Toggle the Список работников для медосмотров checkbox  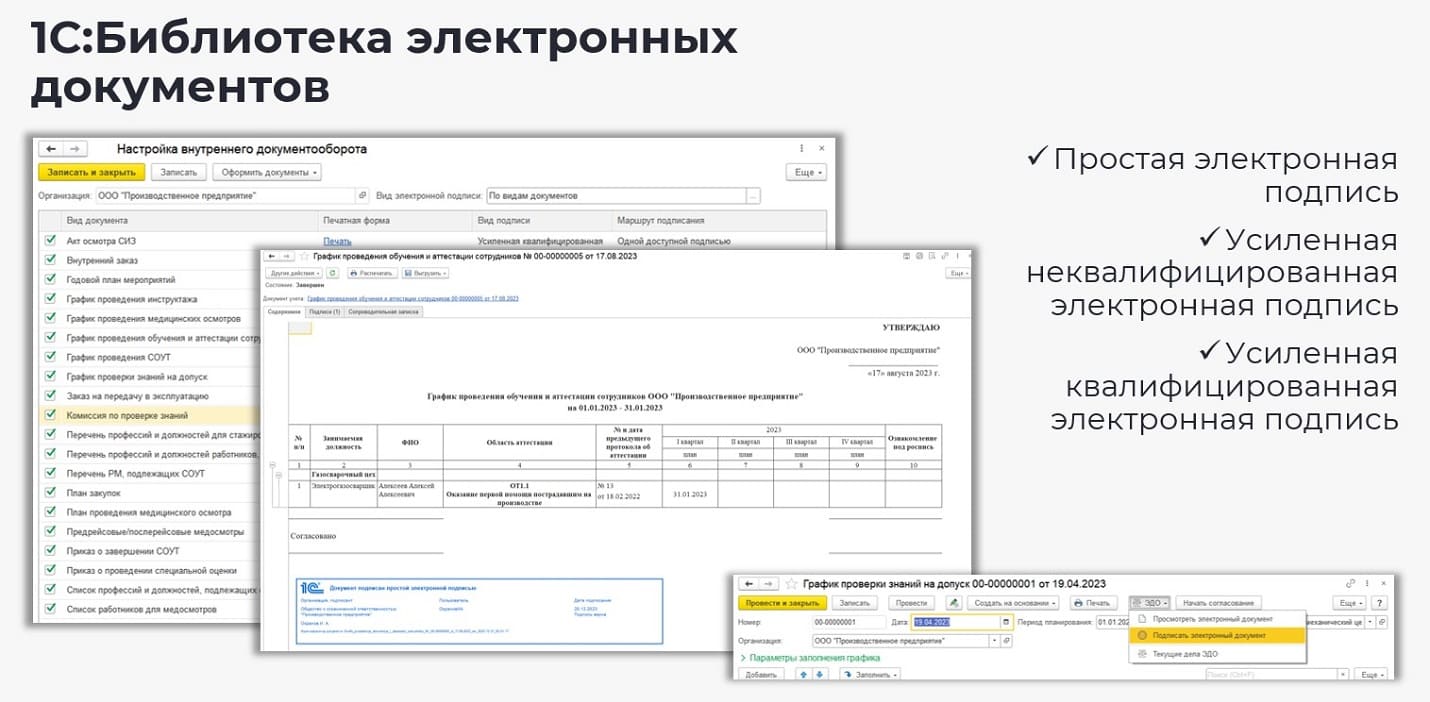tap(50, 609)
